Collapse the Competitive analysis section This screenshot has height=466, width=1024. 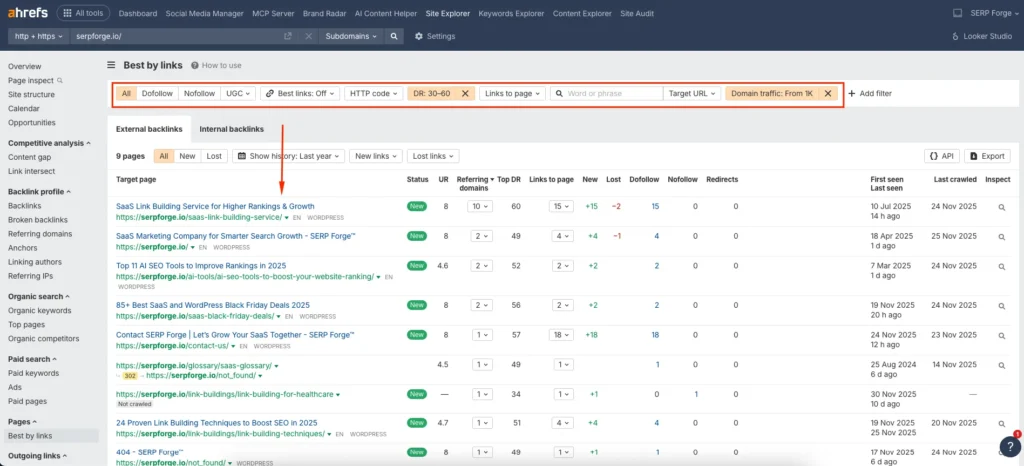tap(50, 143)
